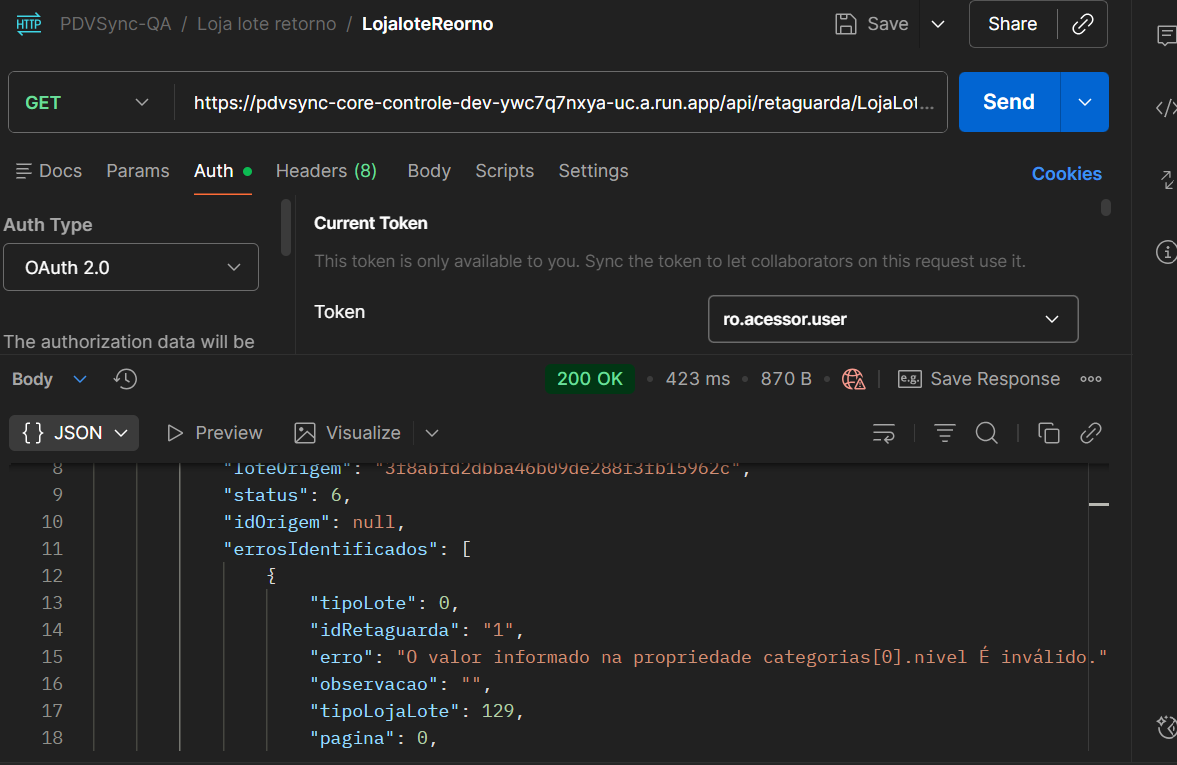
Task: Open the comments panel in right sidebar
Action: (x=1165, y=36)
